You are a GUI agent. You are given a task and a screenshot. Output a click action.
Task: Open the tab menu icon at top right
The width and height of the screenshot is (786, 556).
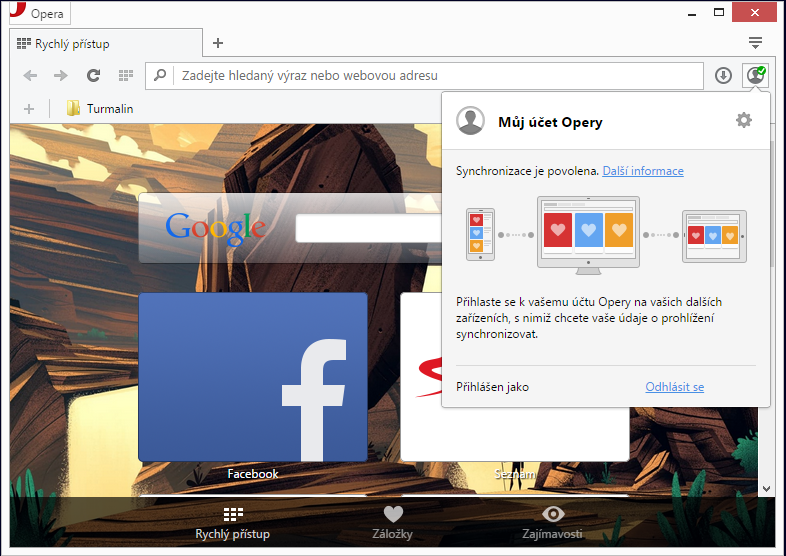click(755, 43)
